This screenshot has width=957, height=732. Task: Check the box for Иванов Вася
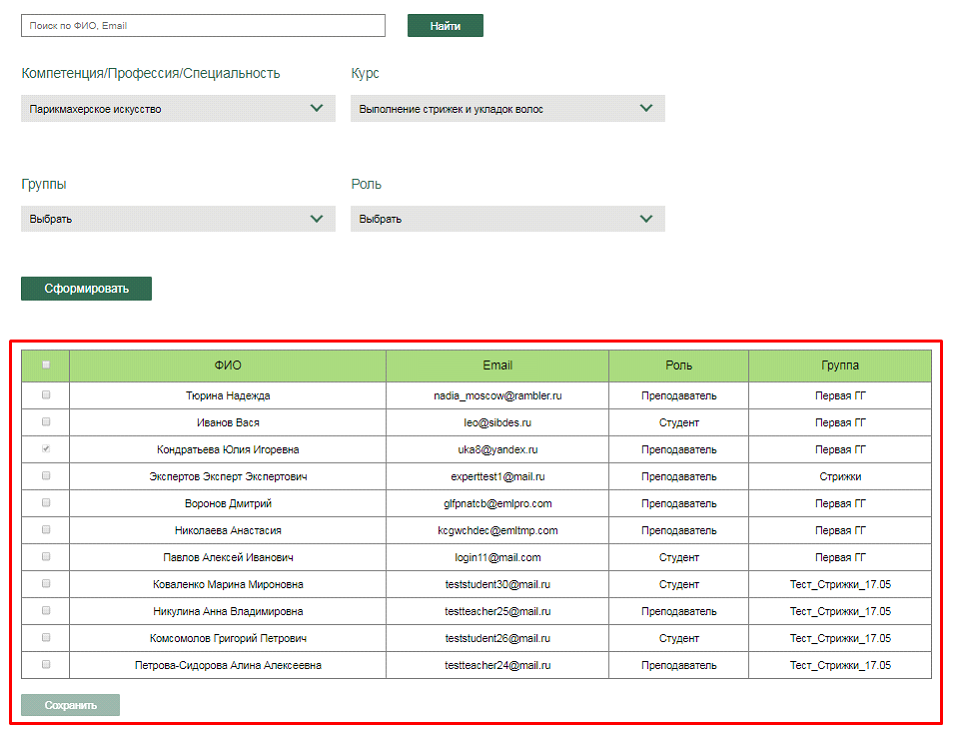tap(46, 422)
